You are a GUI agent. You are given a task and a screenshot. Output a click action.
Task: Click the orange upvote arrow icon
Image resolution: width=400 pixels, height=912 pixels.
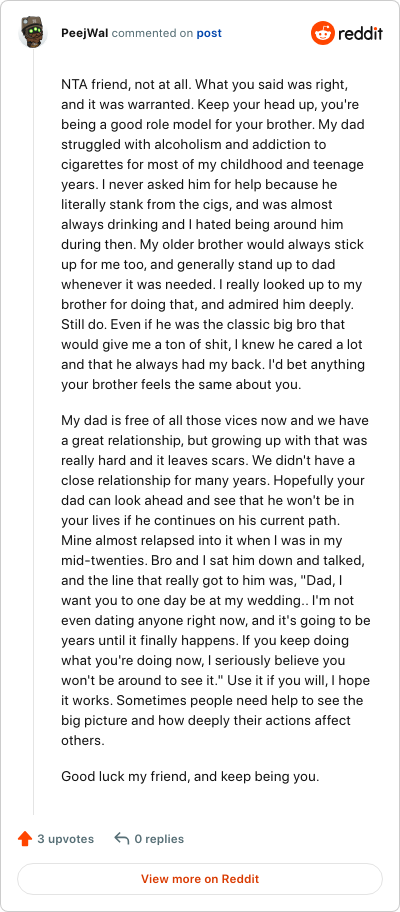point(24,839)
